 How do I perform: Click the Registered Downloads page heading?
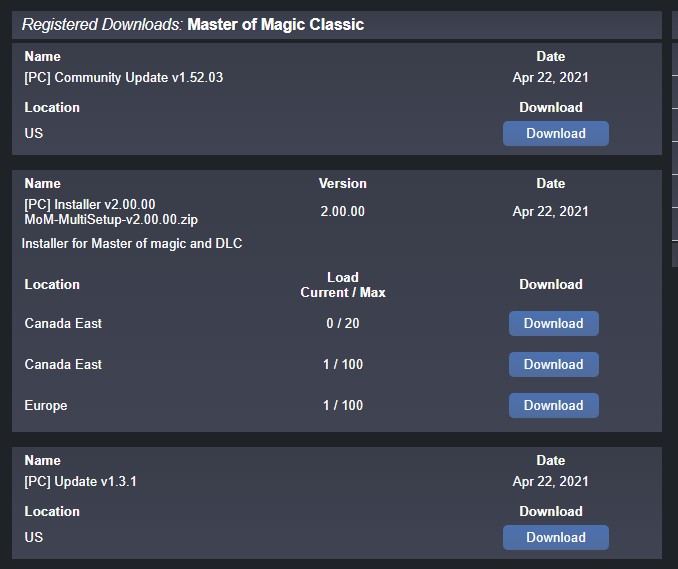coord(193,24)
